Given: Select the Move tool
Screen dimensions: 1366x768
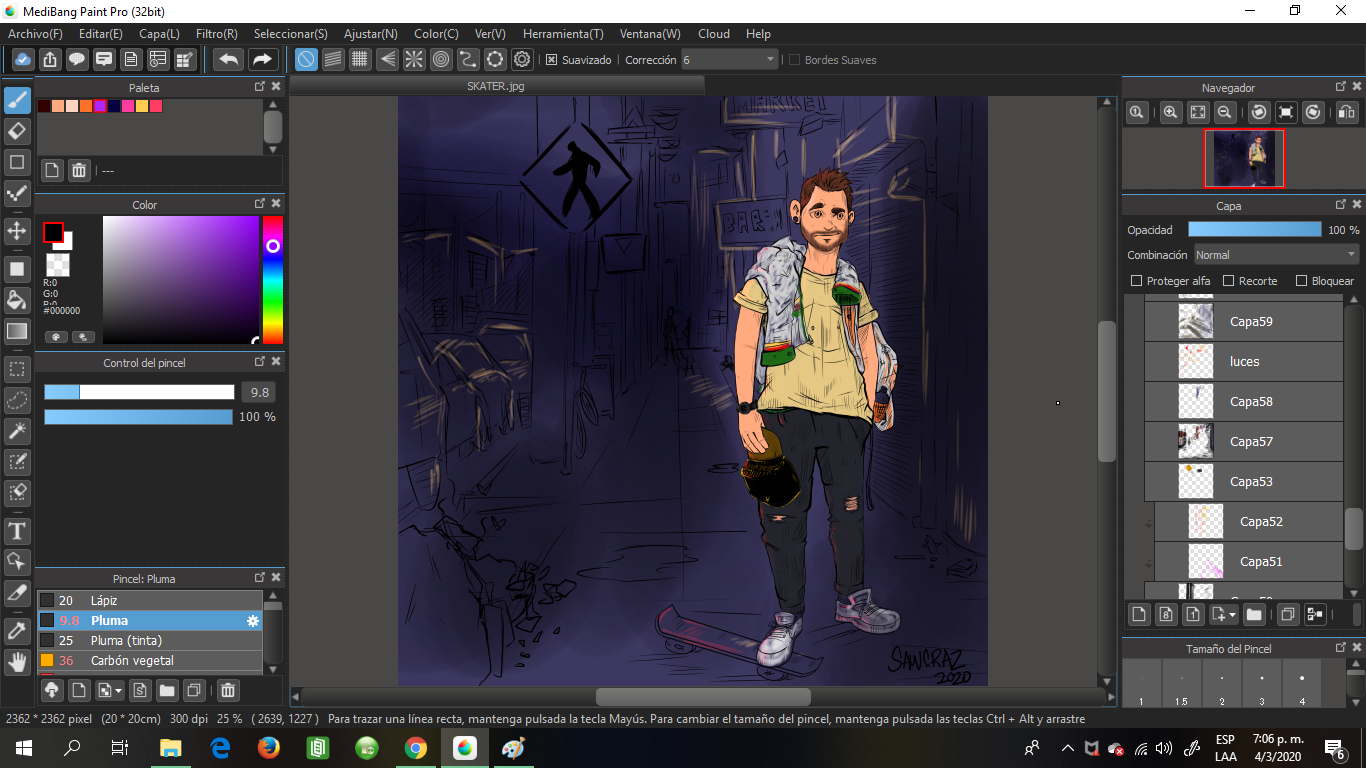Looking at the screenshot, I should tap(17, 232).
